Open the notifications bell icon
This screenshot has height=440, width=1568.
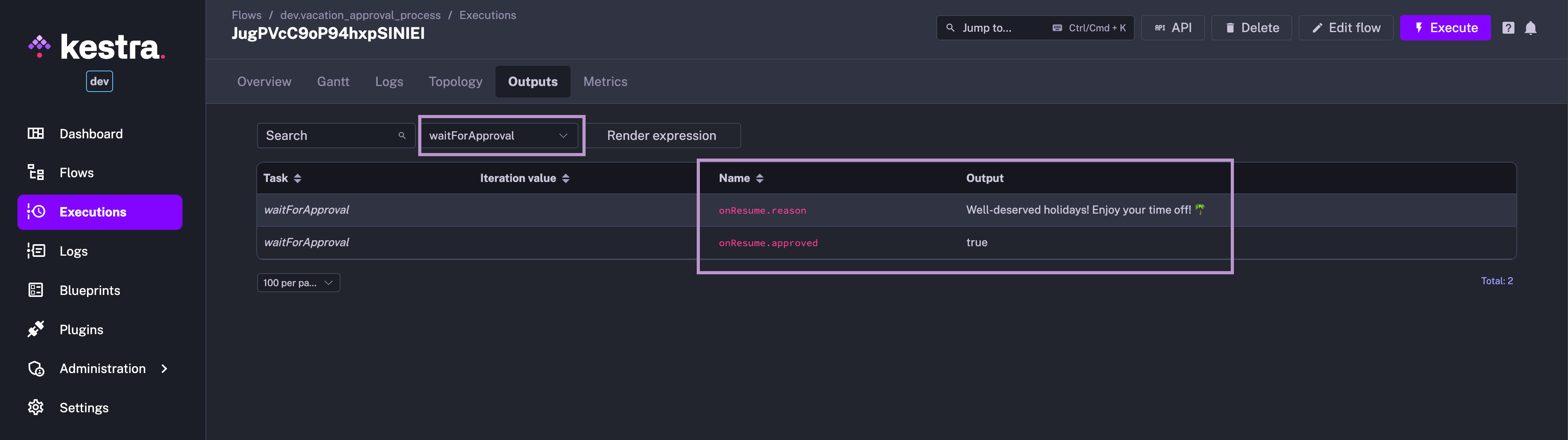tap(1530, 28)
